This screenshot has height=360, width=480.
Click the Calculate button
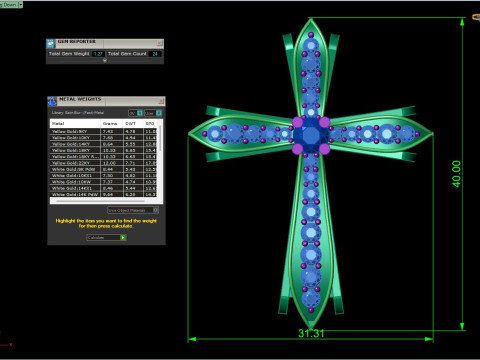tap(106, 237)
